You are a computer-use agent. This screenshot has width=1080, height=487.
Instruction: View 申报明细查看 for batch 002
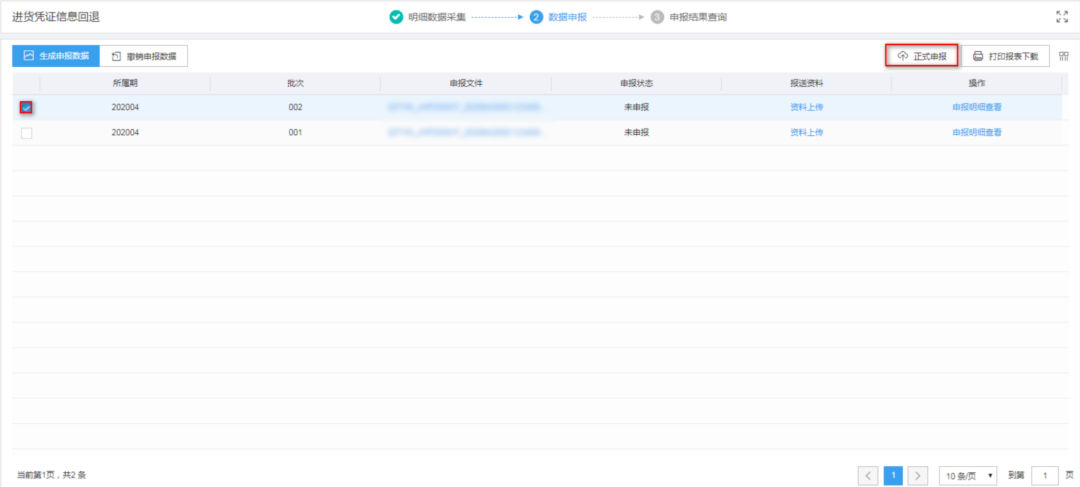pyautogui.click(x=977, y=107)
